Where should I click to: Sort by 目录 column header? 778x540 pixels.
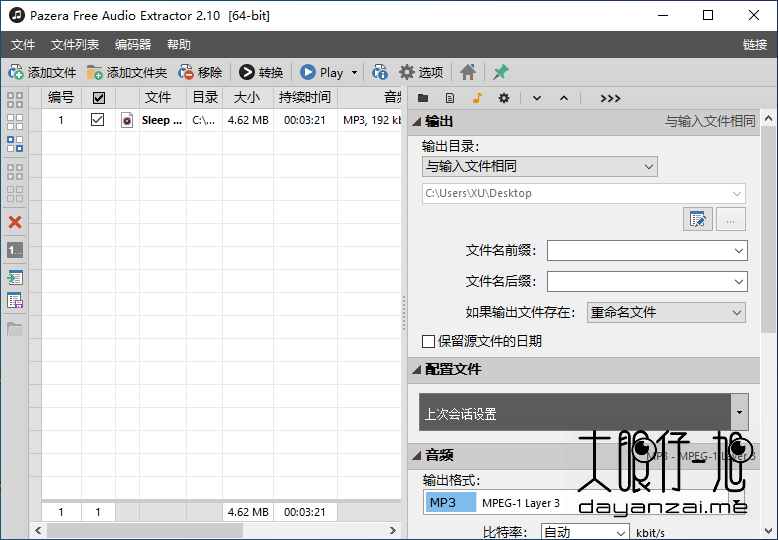[x=204, y=98]
